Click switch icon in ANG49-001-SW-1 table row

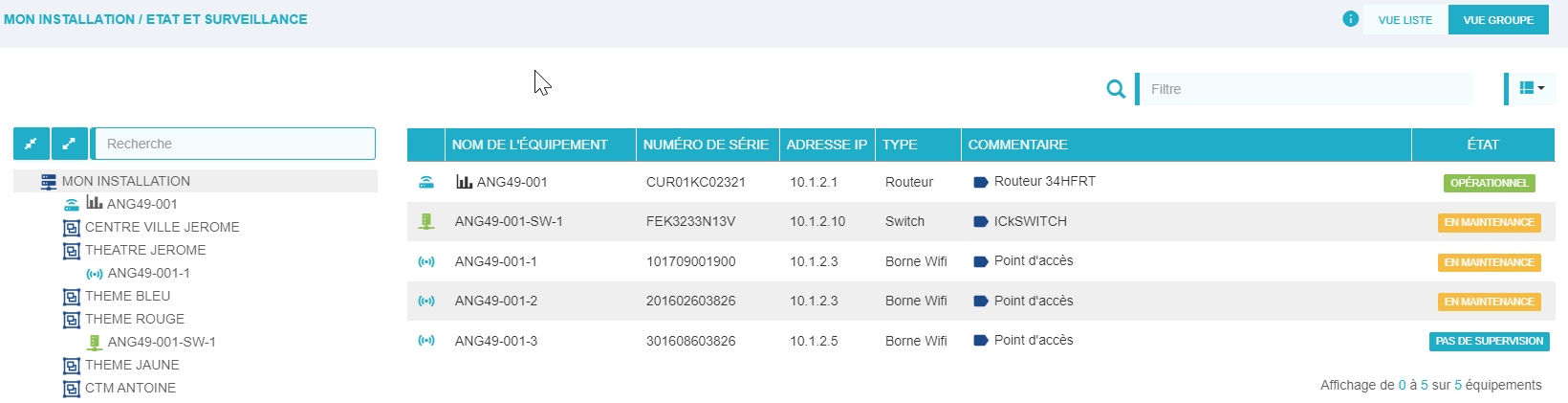pos(426,222)
